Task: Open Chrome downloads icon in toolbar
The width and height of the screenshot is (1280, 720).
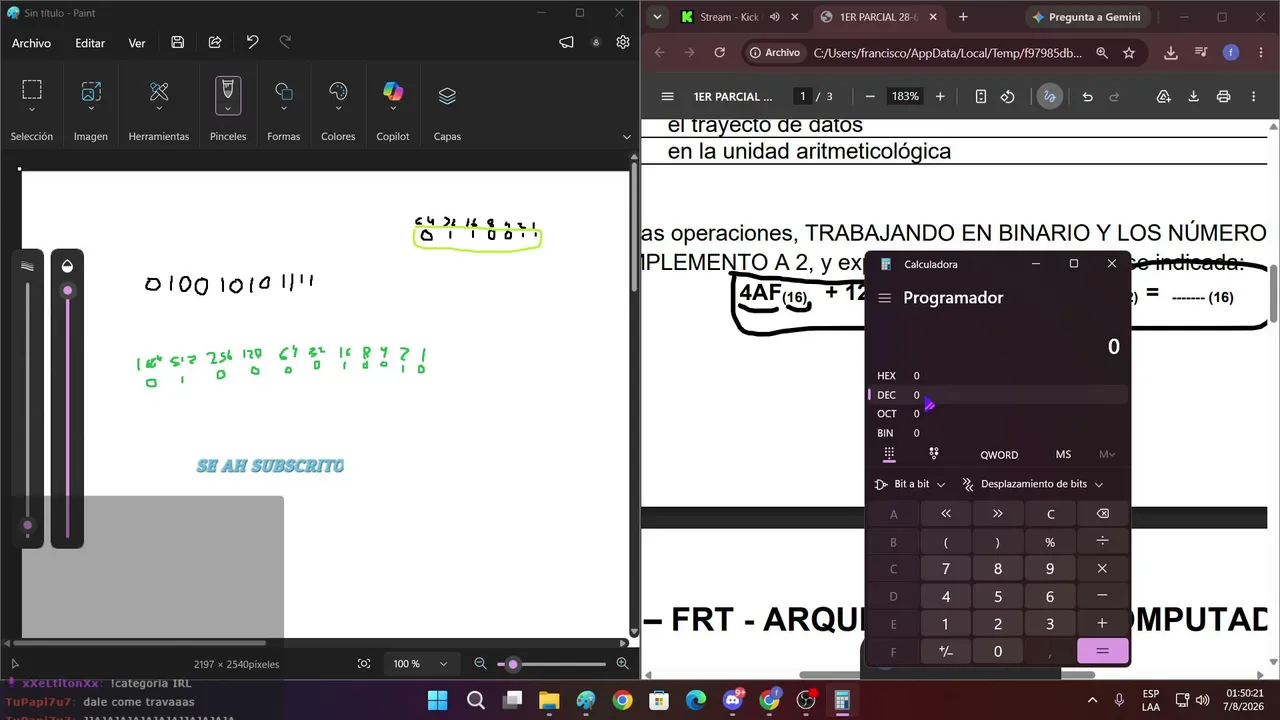Action: pyautogui.click(x=1171, y=53)
